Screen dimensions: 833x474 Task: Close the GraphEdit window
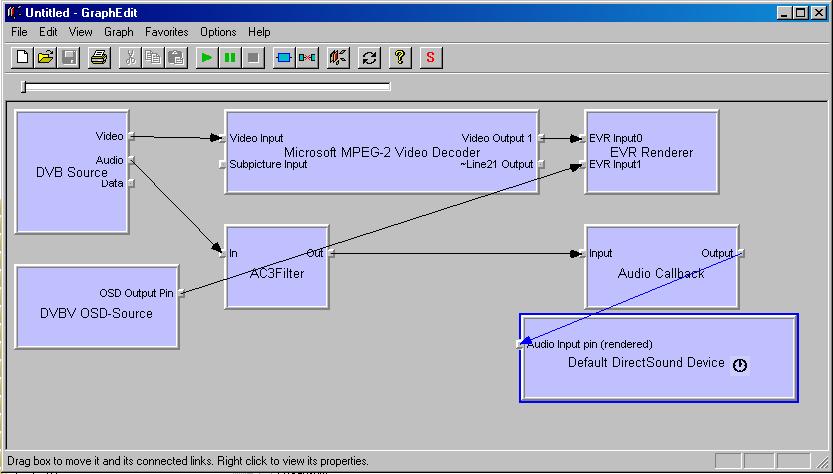point(819,13)
